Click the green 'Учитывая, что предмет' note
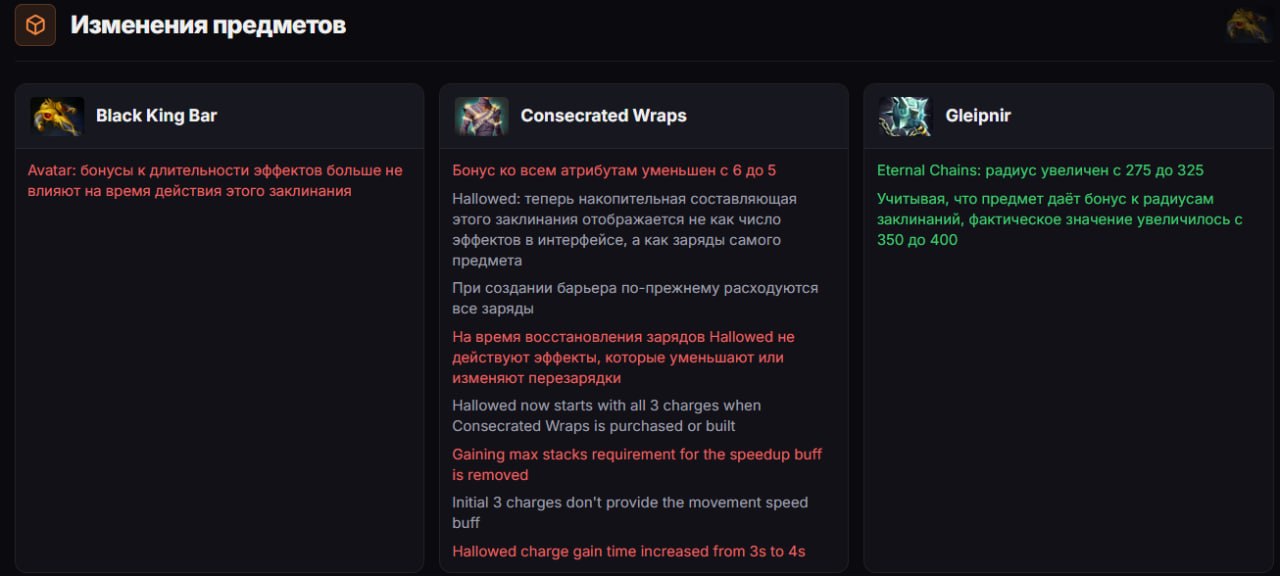Screen dimensions: 1280x576 pos(1059,219)
